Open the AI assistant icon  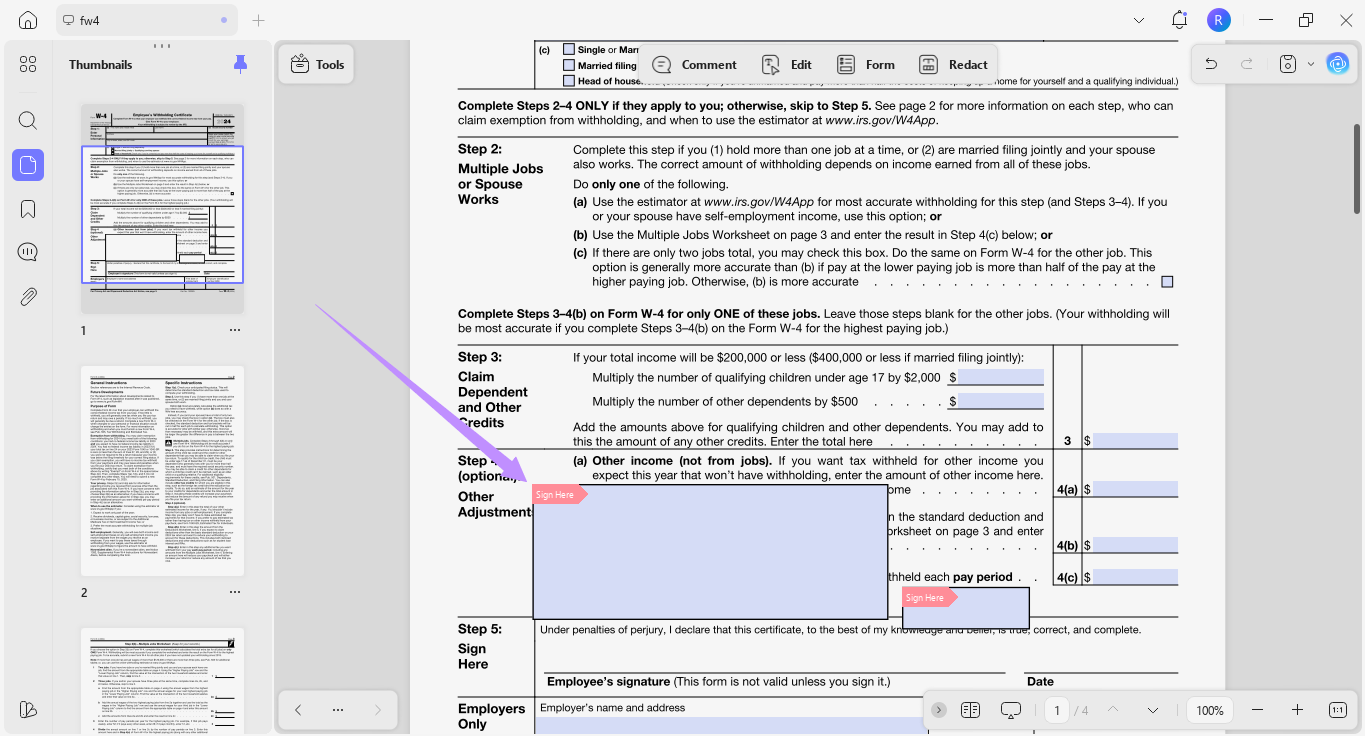[1337, 64]
